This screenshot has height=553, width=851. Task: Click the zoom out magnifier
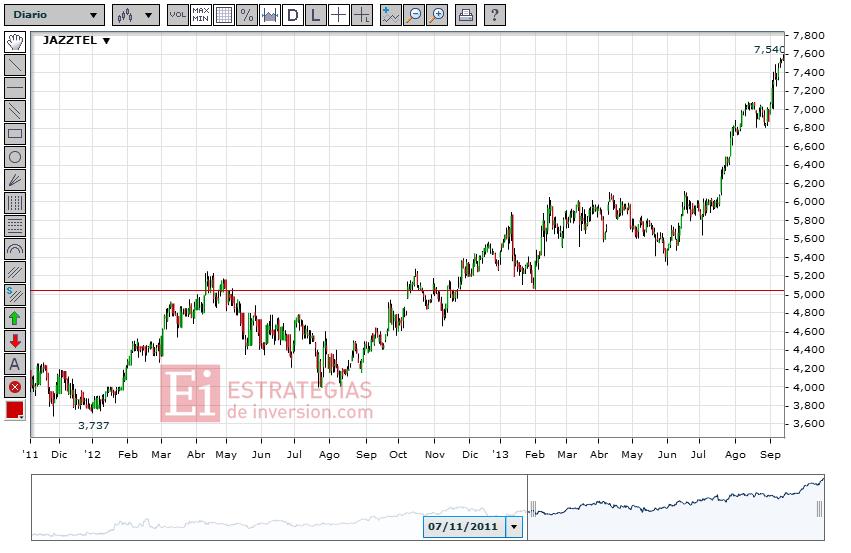pos(413,15)
